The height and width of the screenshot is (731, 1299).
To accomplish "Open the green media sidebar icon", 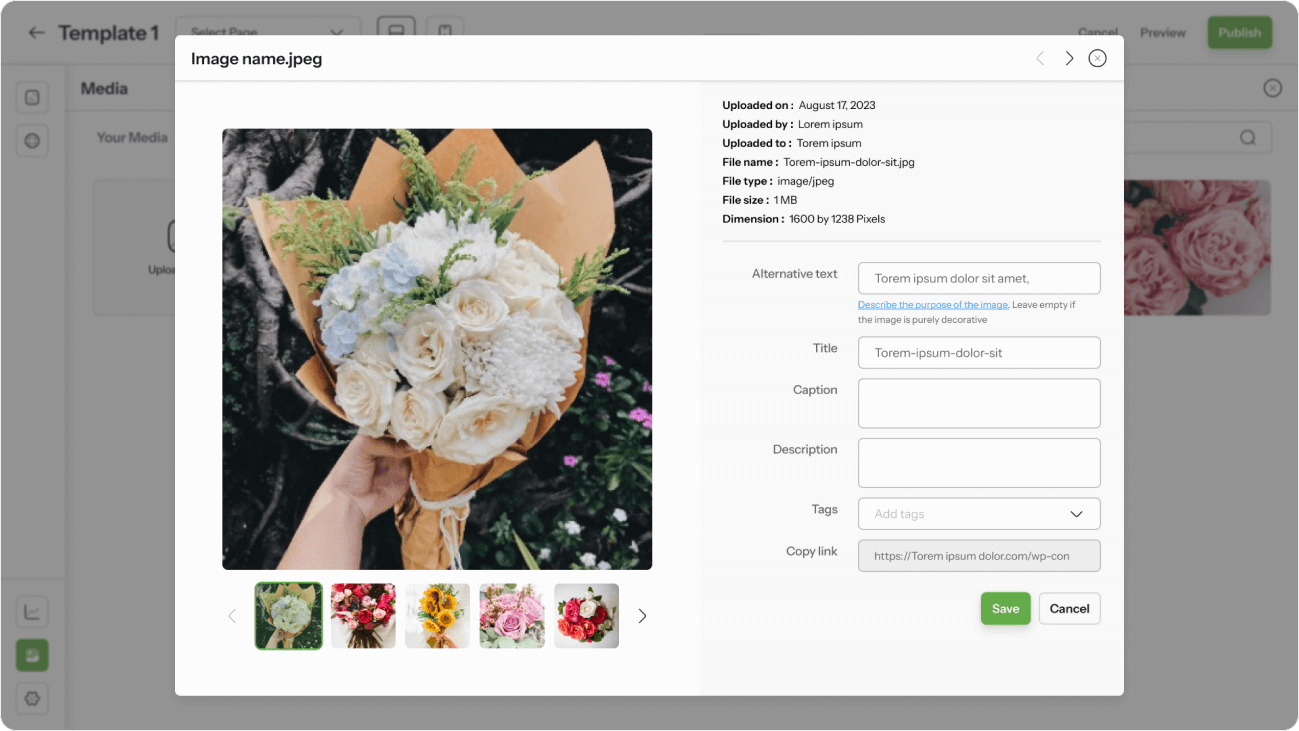I will (x=32, y=655).
